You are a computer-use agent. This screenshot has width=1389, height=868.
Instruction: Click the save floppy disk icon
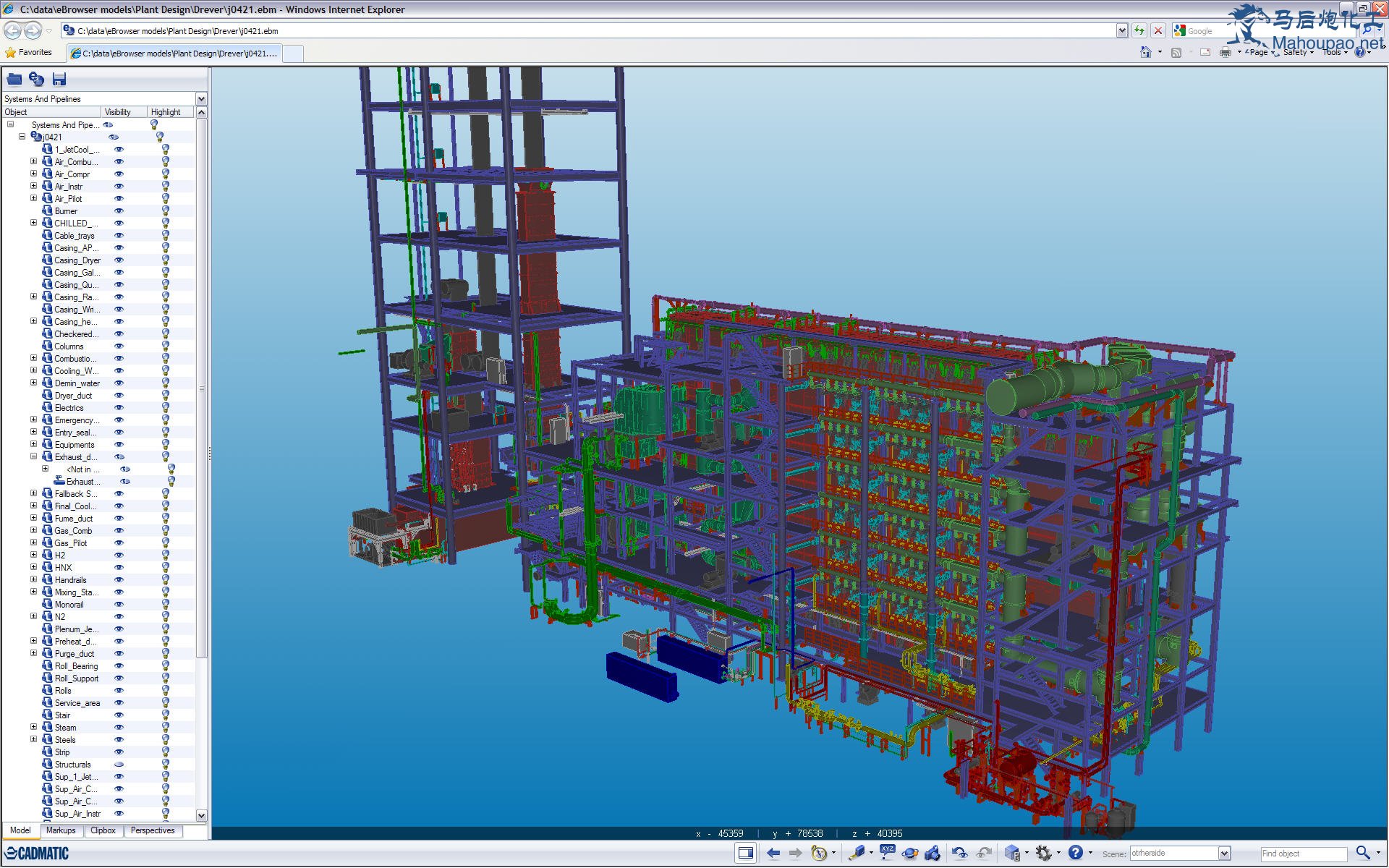point(59,79)
